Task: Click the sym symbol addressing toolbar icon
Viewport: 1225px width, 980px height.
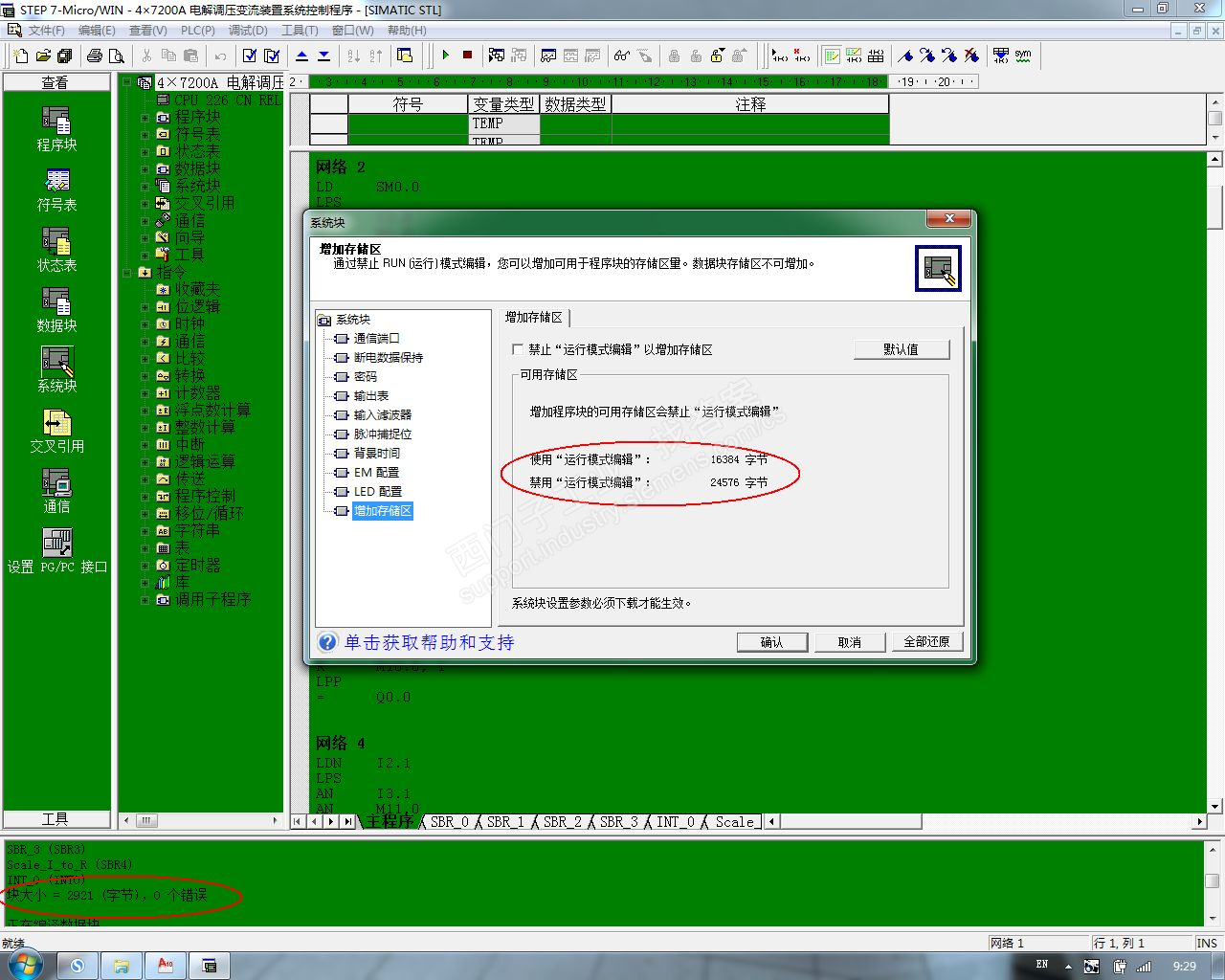Action: pos(1023,56)
